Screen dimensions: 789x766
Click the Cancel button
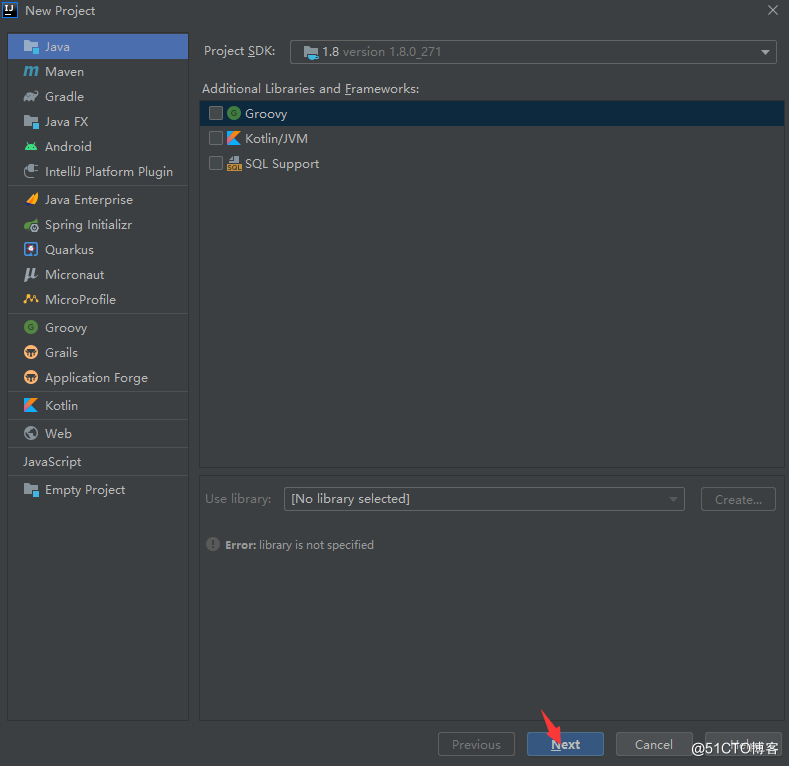[x=654, y=744]
